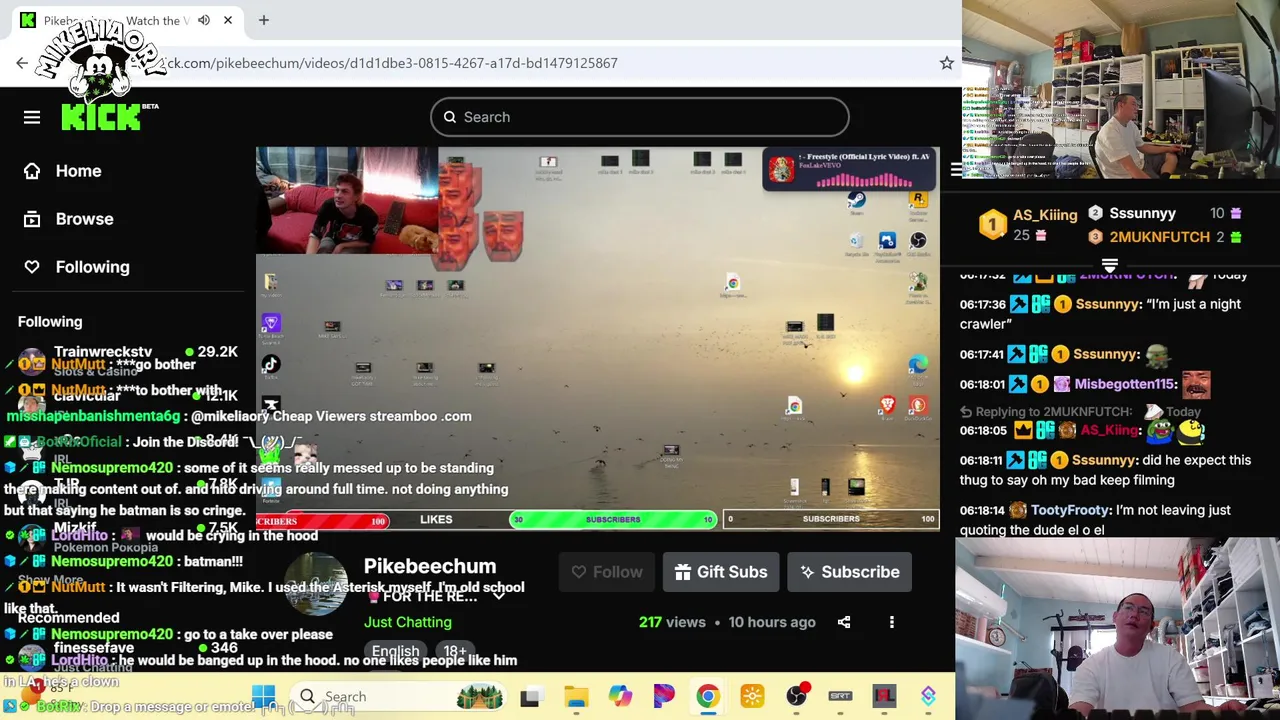Screen dimensions: 1280x720
Task: Click Misbegotten115 username in chat
Action: click(x=1125, y=384)
